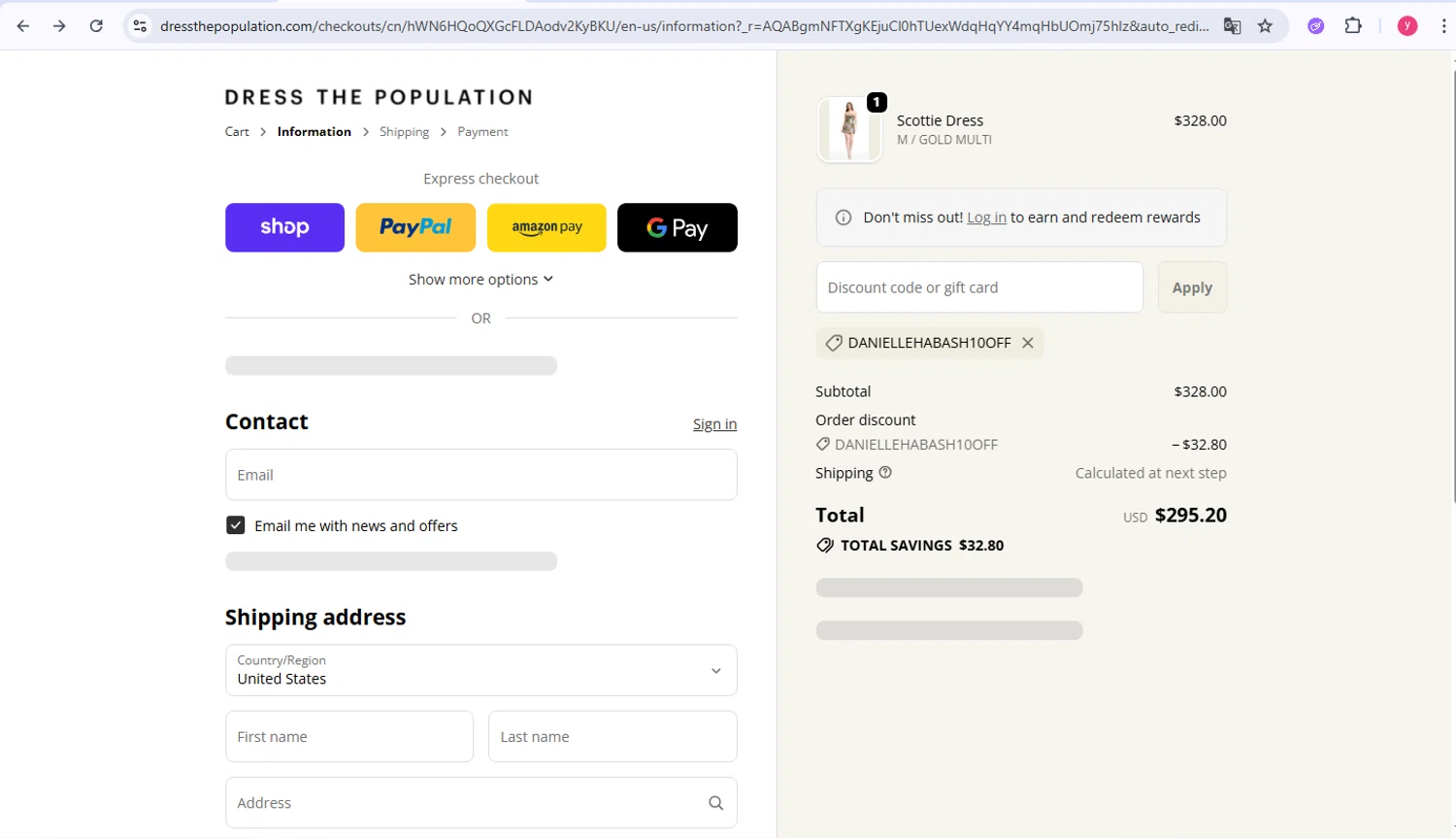This screenshot has height=838, width=1456.
Task: Click the Scottie Dress product name
Action: click(x=940, y=120)
